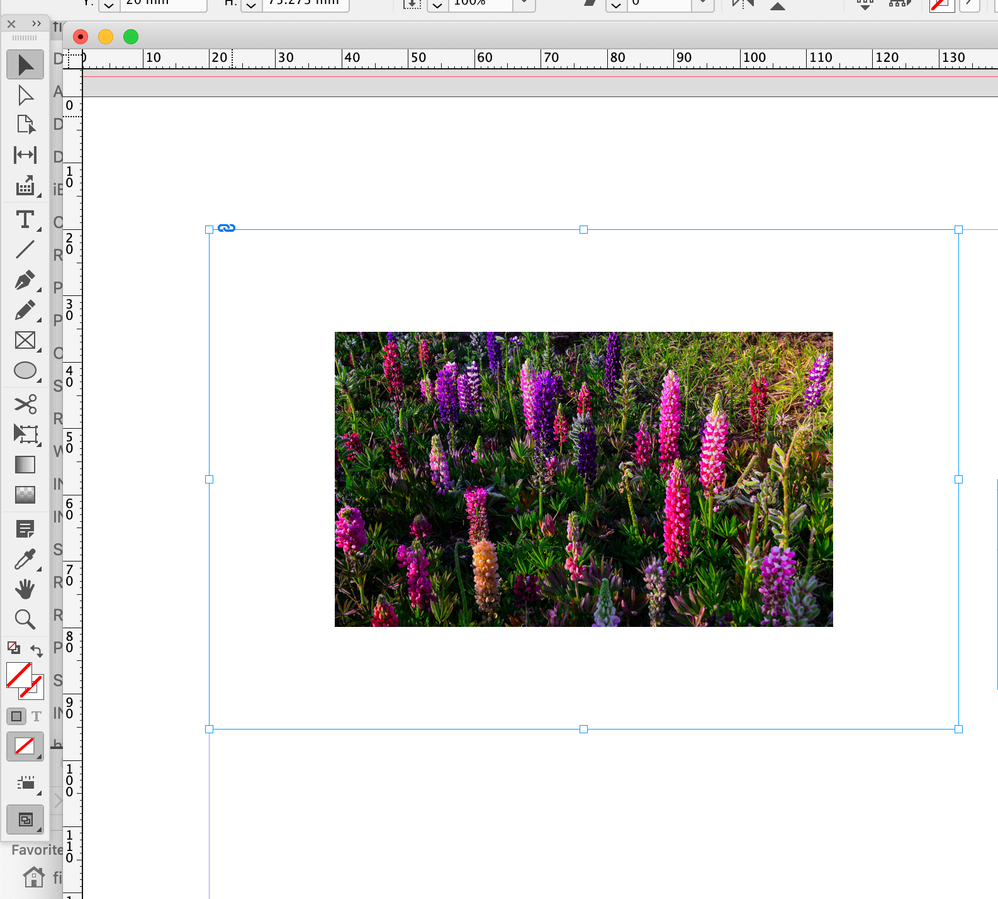Select the Pencil tool
The height and width of the screenshot is (899, 998).
pyautogui.click(x=25, y=311)
